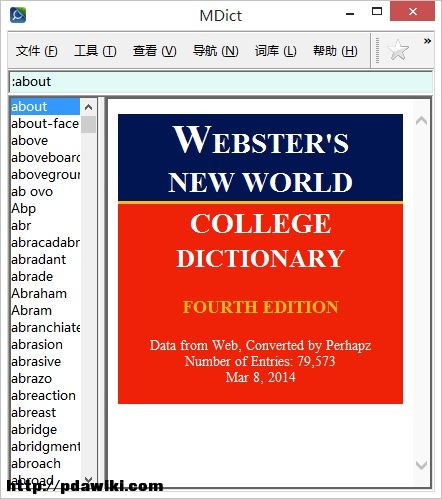Select 'abreast' in the word list

(x=45, y=413)
